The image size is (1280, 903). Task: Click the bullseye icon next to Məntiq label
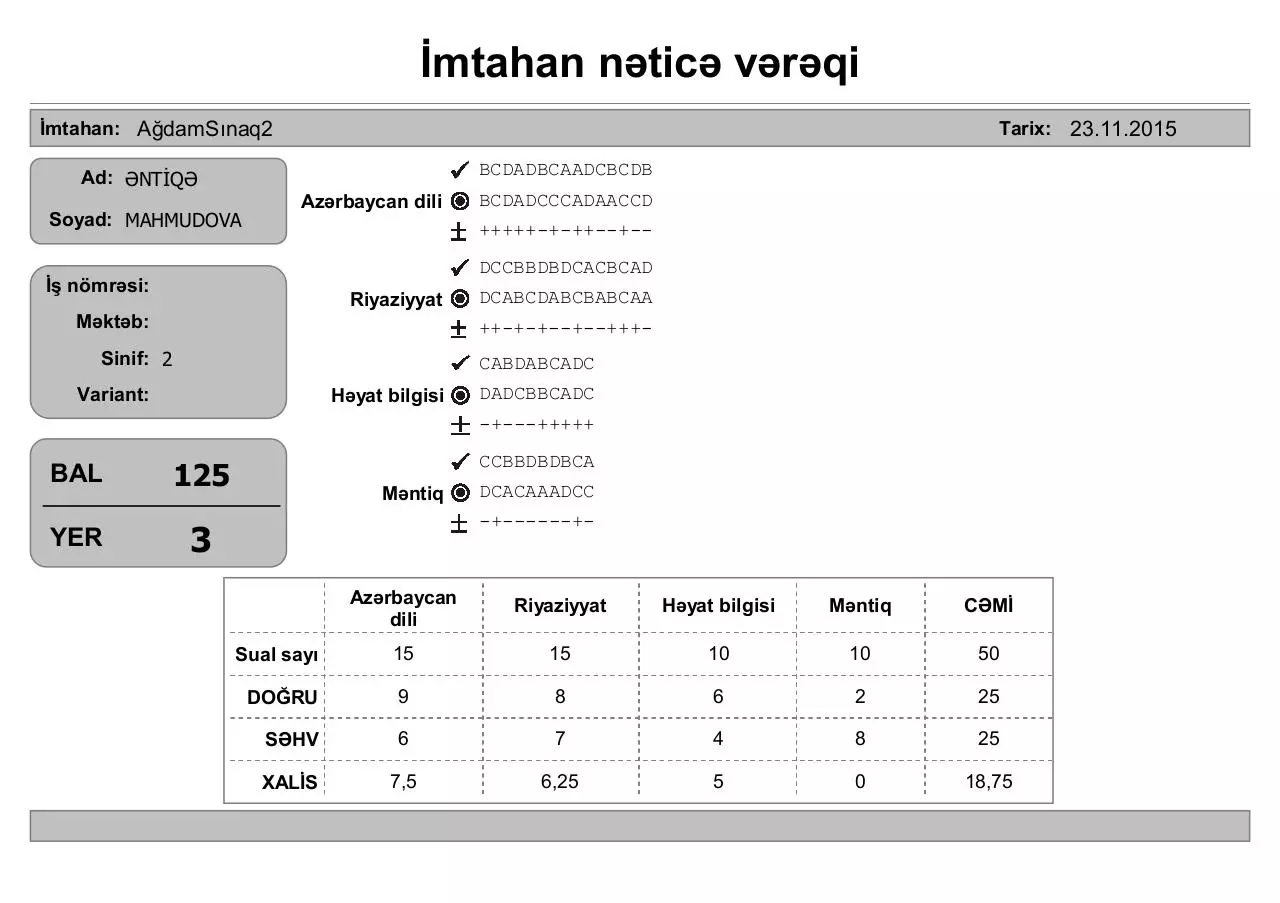[460, 492]
